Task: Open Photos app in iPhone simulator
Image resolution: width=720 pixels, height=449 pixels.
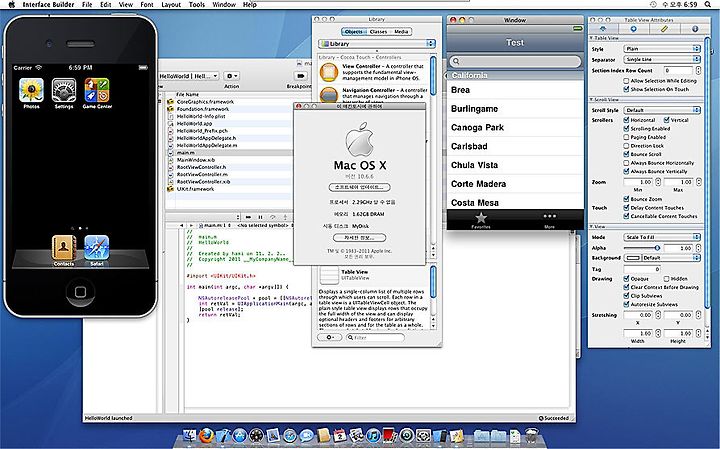Action: 31,90
